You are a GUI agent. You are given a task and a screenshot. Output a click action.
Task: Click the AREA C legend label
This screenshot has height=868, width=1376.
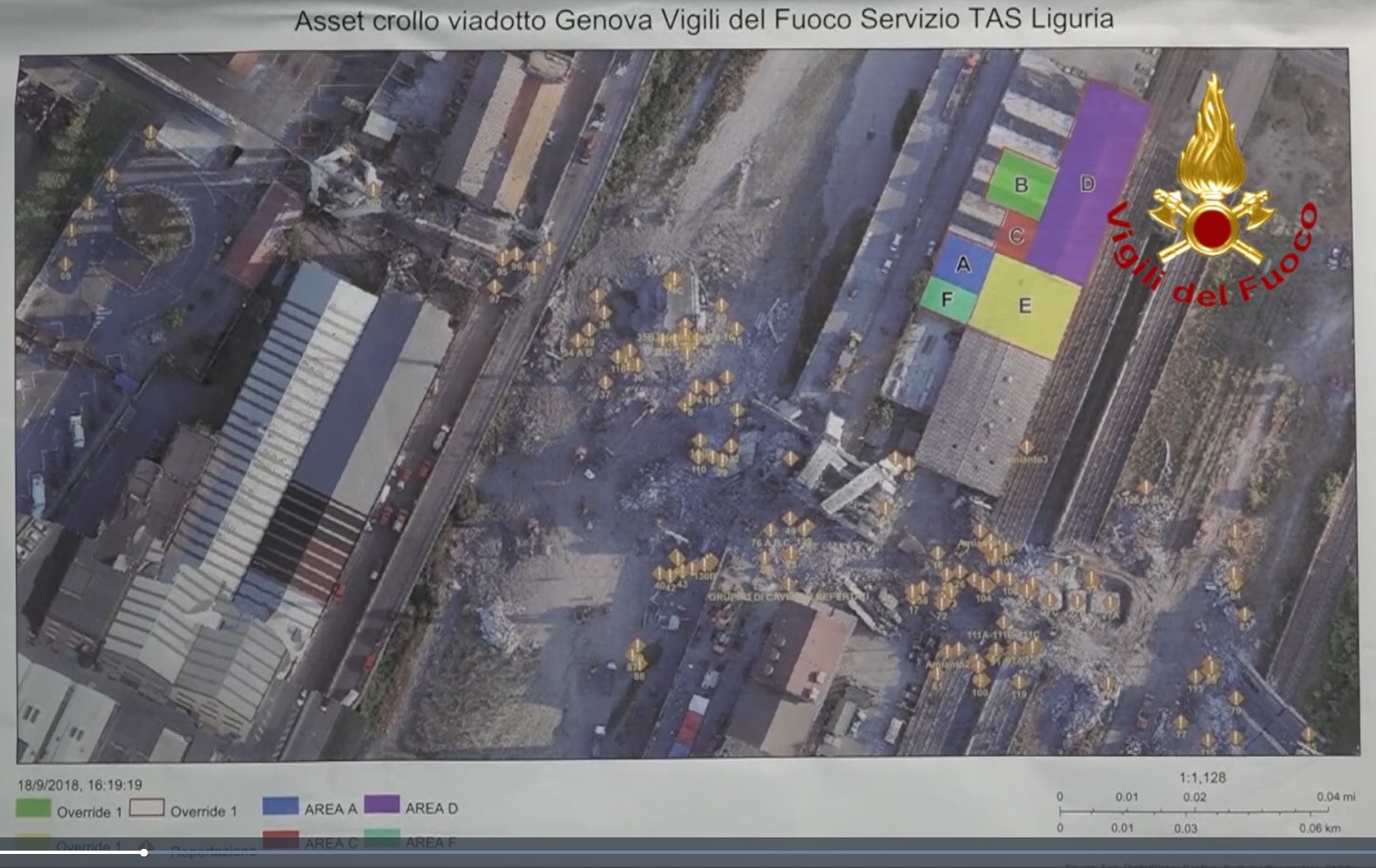[331, 843]
